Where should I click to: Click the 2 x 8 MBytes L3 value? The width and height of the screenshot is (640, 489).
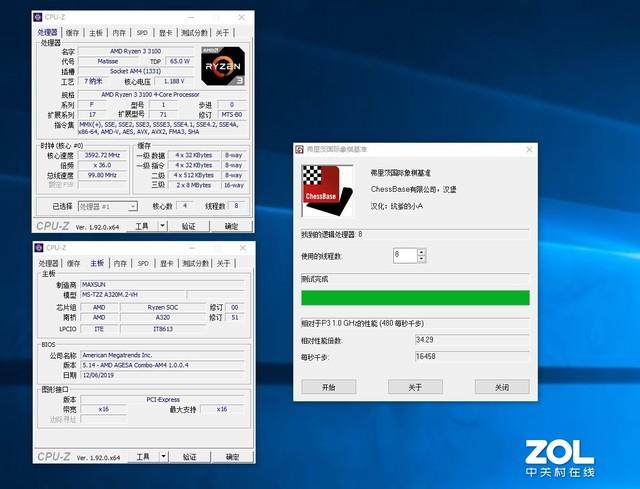click(194, 185)
